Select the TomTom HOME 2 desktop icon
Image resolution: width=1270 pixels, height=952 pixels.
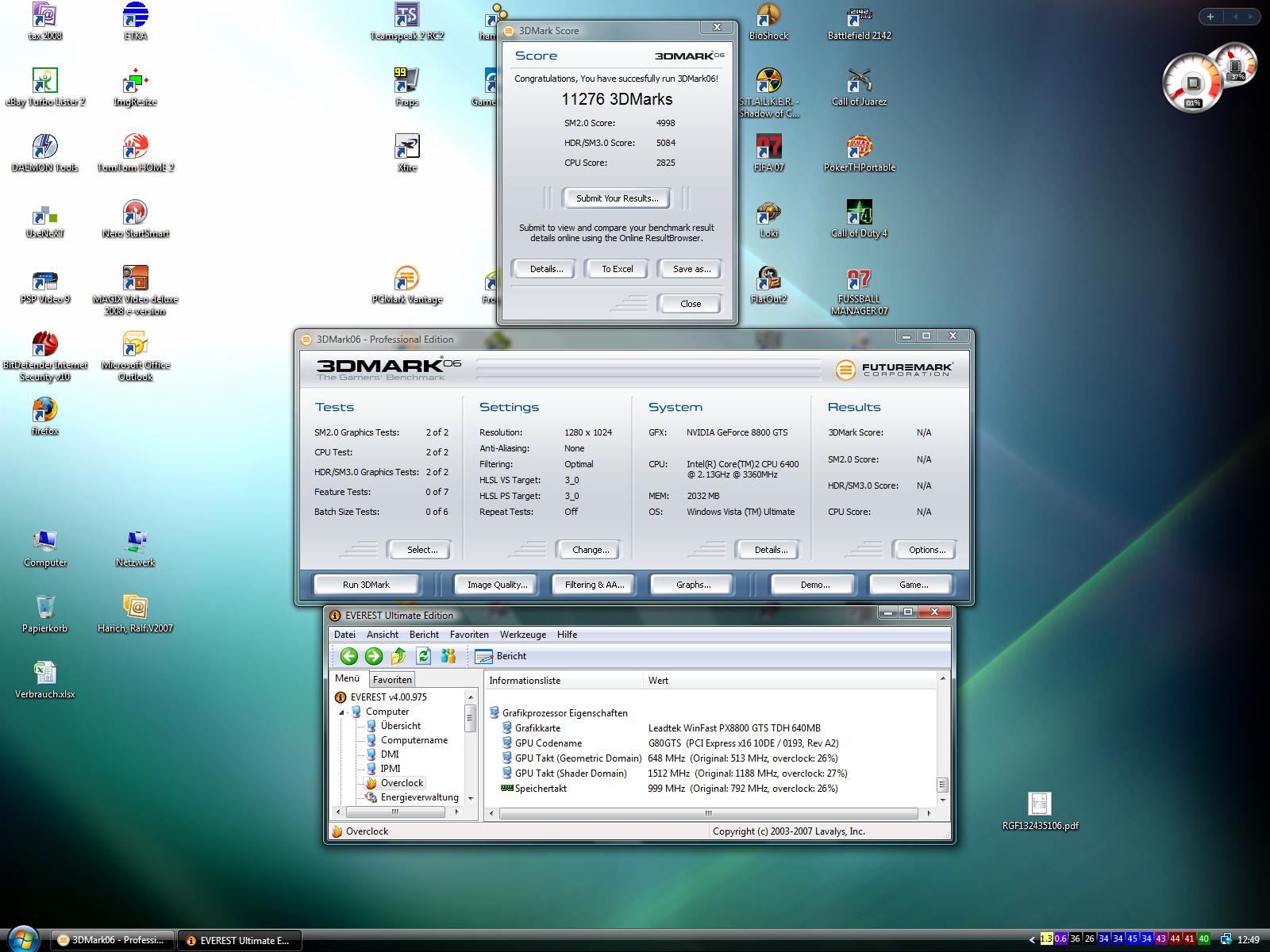click(135, 153)
